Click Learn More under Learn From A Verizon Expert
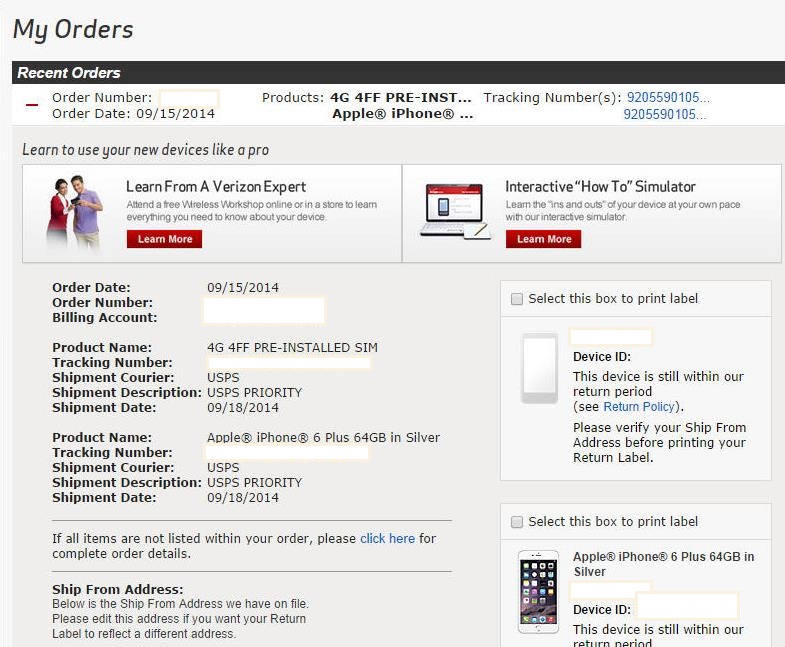 pyautogui.click(x=164, y=239)
